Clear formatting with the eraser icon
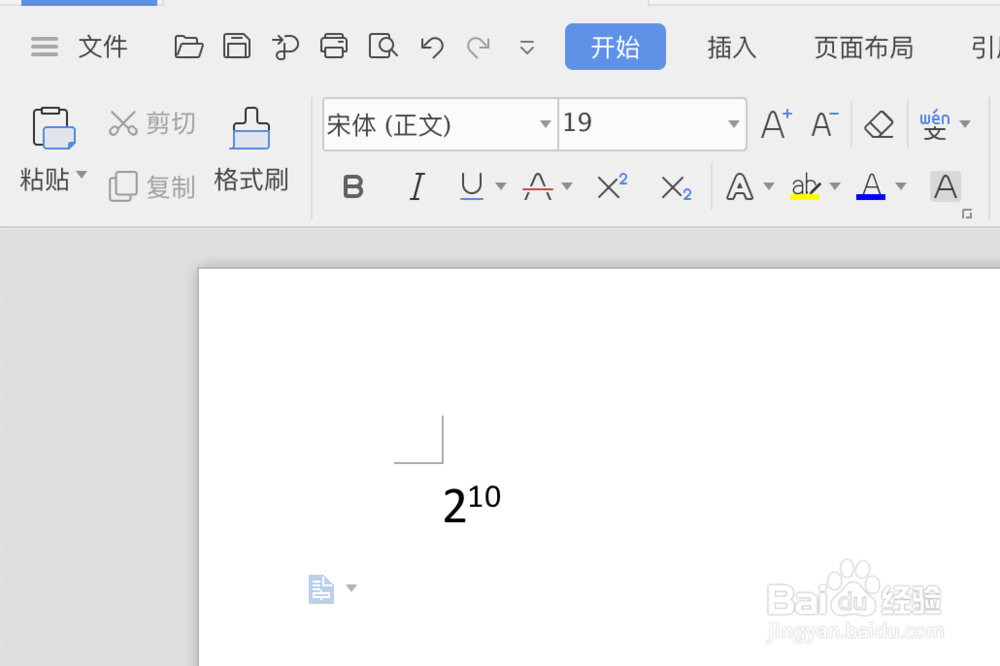1000x666 pixels. coord(878,123)
